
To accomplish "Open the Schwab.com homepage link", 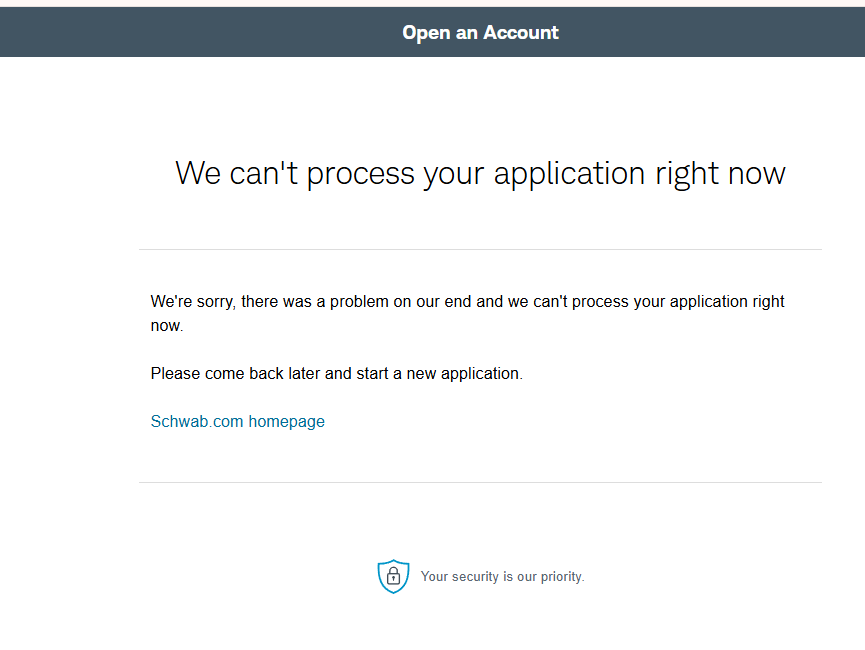I will 238,422.
